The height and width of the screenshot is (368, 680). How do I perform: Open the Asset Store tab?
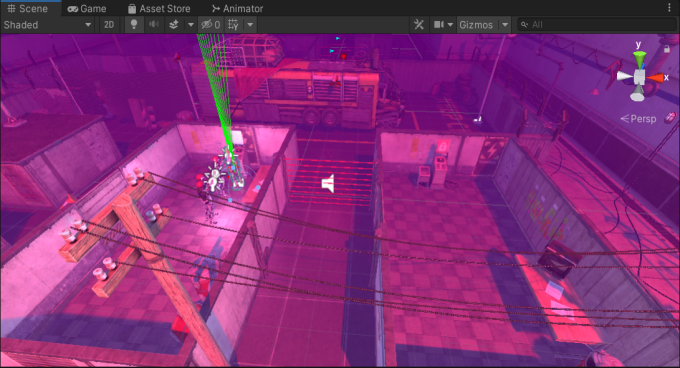159,8
